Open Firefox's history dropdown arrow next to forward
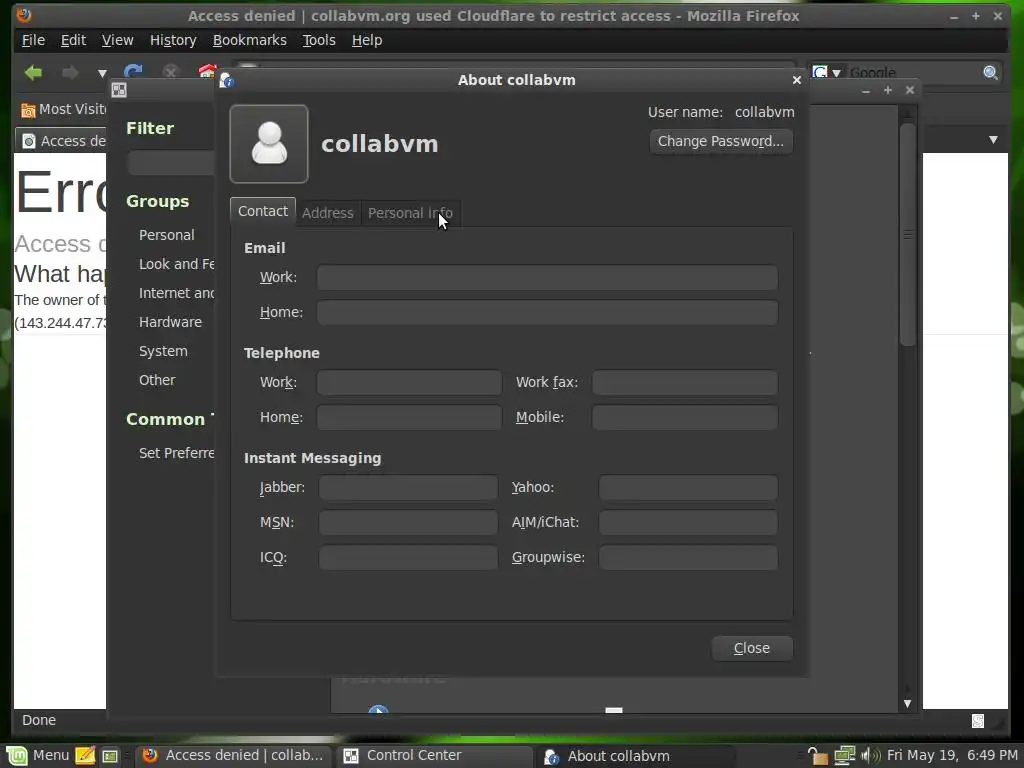This screenshot has height=768, width=1024. click(x=102, y=73)
